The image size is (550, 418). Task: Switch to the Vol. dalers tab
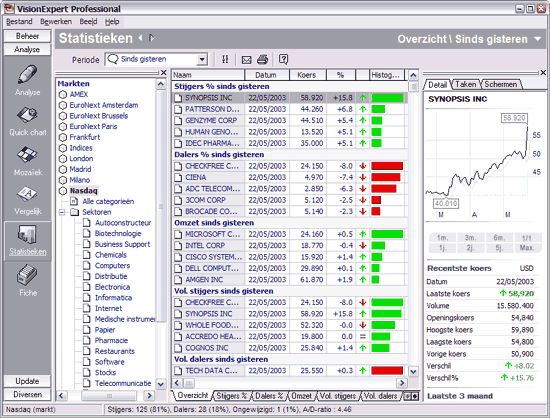tap(380, 396)
